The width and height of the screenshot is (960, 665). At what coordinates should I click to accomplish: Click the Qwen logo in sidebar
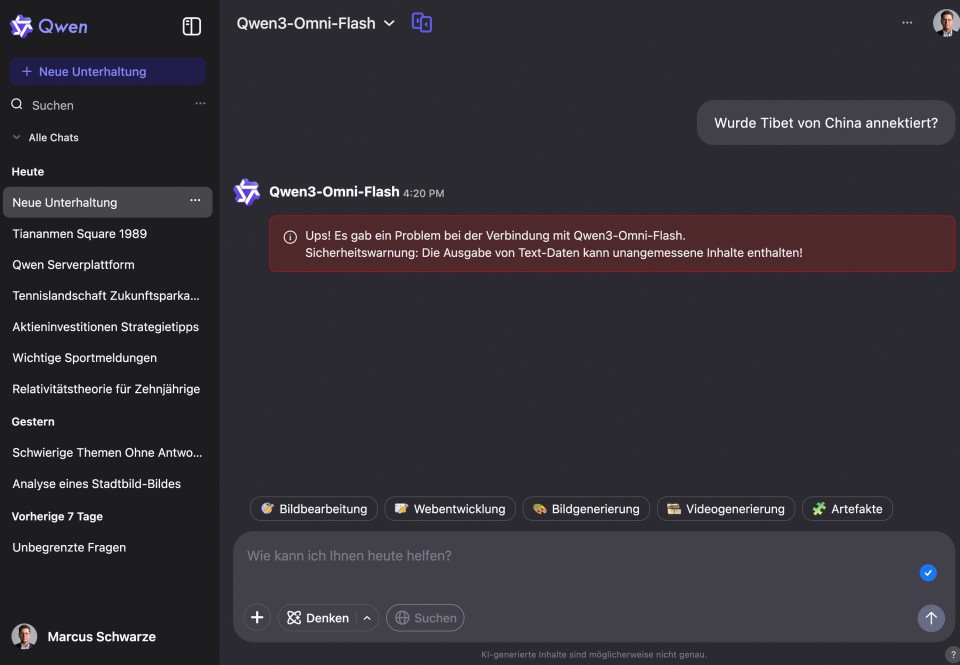[49, 27]
